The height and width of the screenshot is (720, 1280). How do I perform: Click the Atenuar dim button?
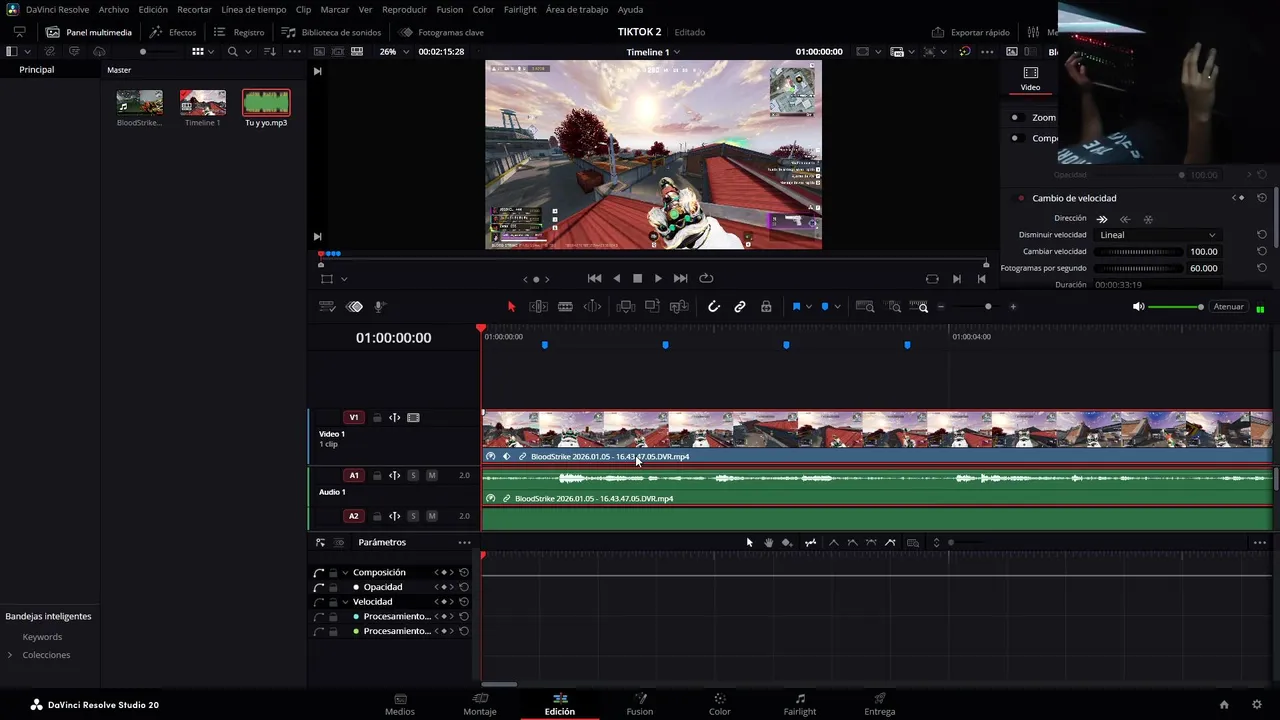point(1228,307)
